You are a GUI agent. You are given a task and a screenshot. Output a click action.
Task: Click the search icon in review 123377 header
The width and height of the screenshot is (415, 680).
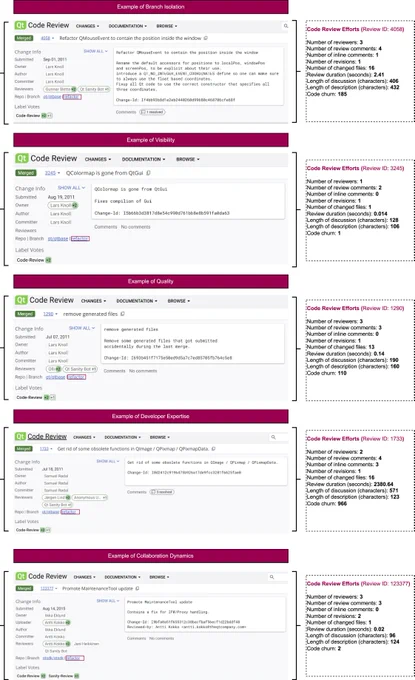tap(272, 577)
